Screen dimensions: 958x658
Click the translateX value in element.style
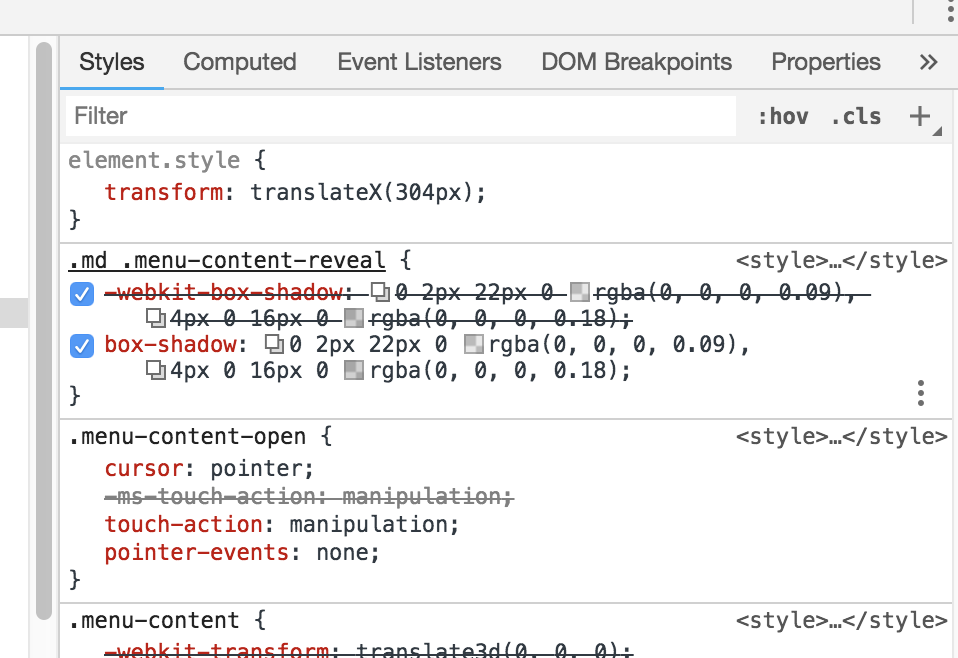[362, 191]
